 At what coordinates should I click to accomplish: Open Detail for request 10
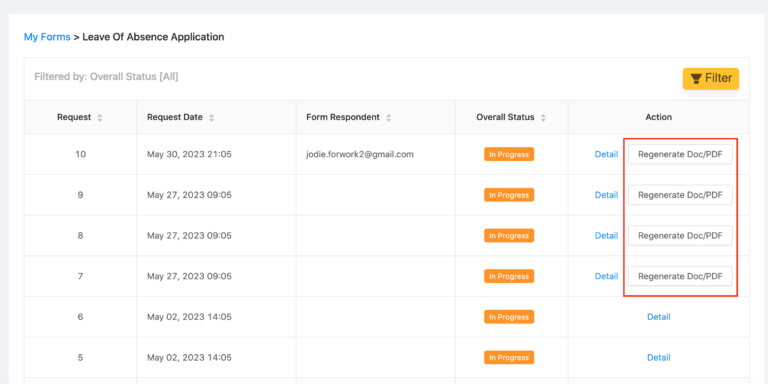606,154
